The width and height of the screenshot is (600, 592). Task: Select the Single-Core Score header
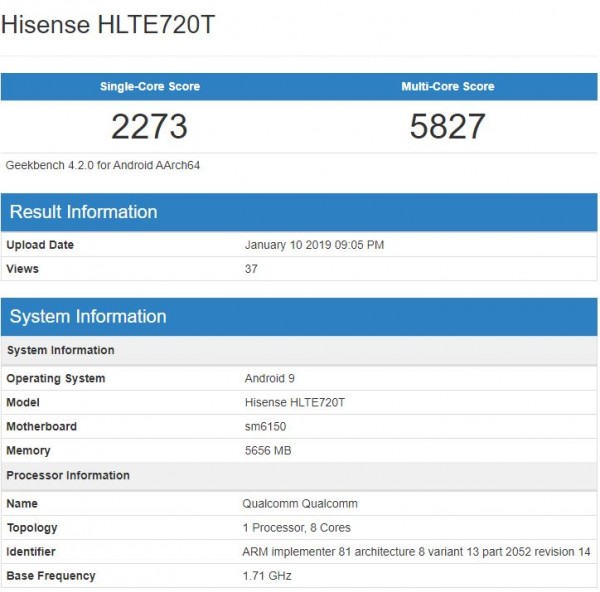tap(149, 86)
